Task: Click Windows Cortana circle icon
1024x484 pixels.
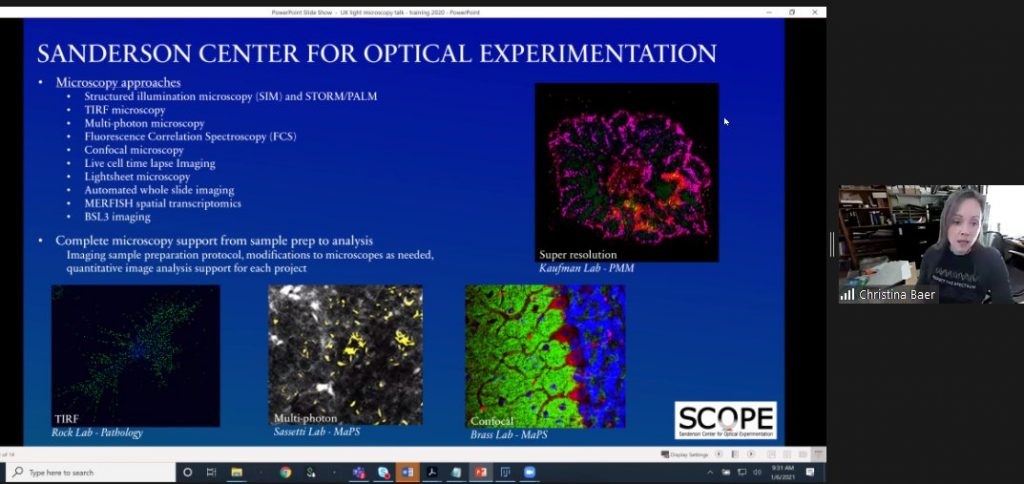Action: pyautogui.click(x=187, y=472)
